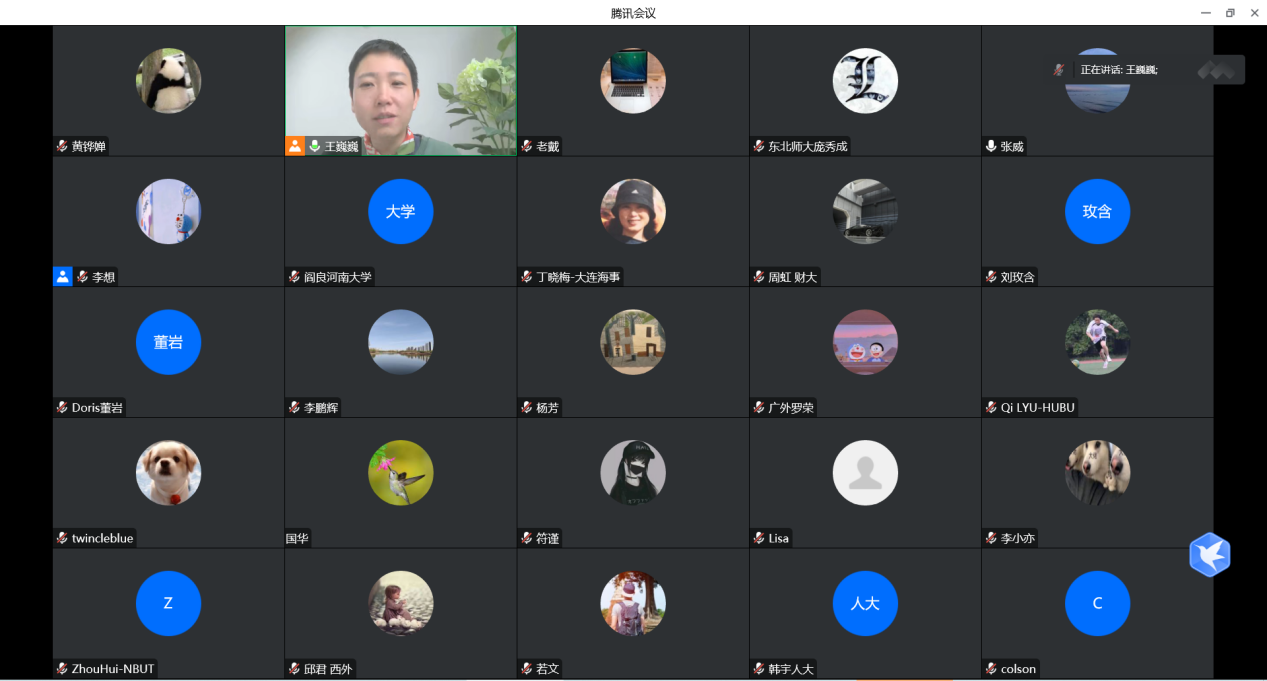This screenshot has width=1267, height=681.
Task: Click the name label 丁晓梅-大连海事
Action: 578,277
